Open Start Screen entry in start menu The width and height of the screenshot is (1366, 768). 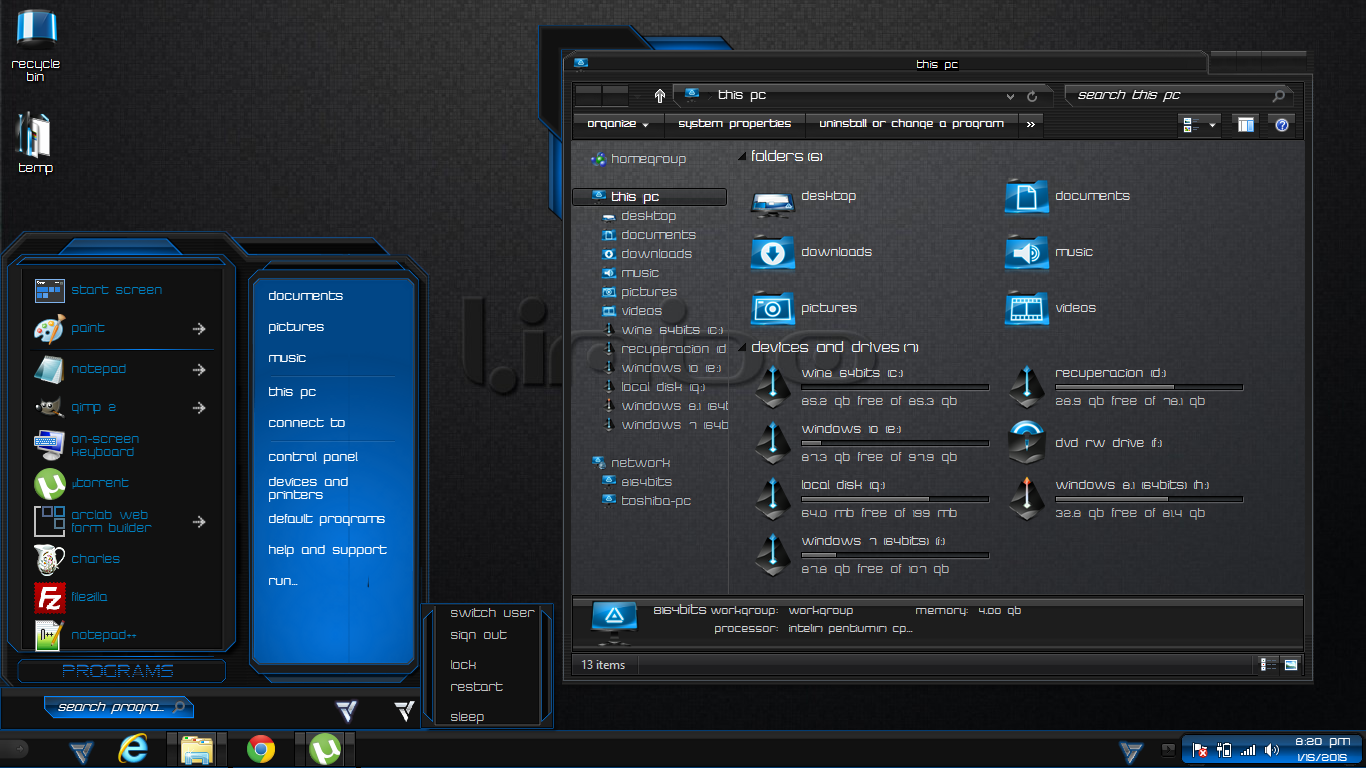coord(116,290)
